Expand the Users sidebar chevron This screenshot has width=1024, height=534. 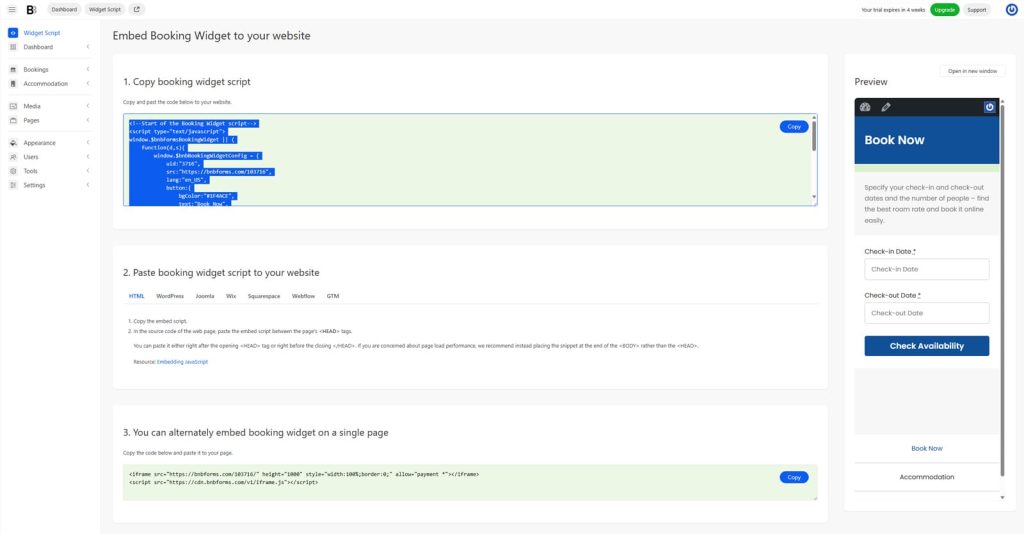(x=88, y=157)
